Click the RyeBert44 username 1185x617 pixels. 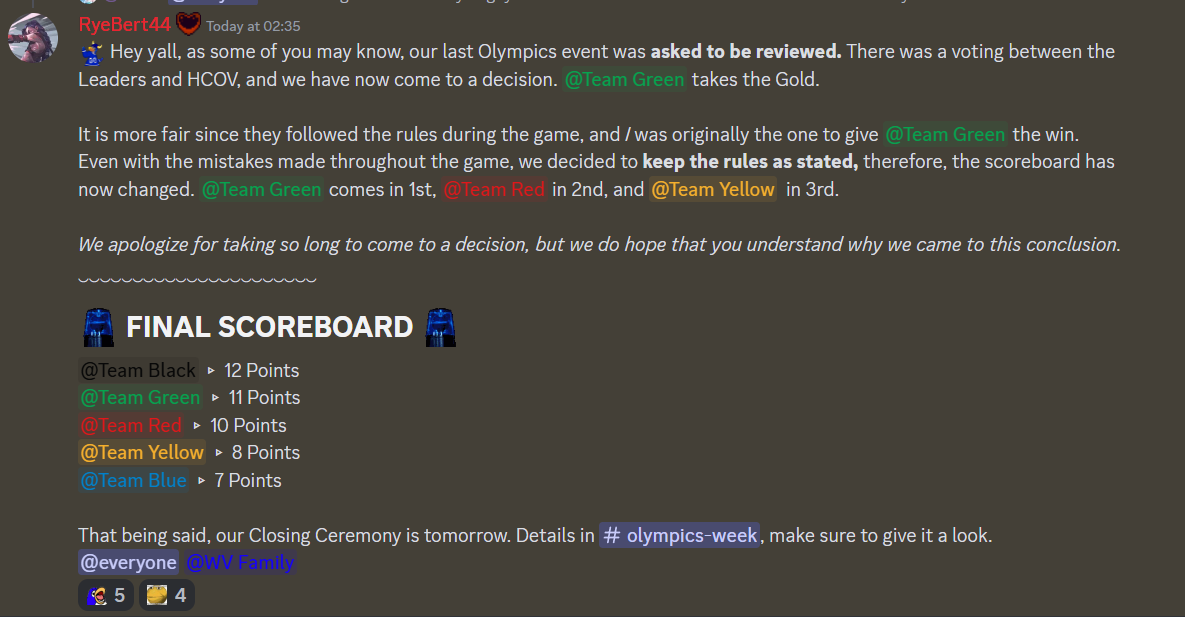tap(124, 25)
